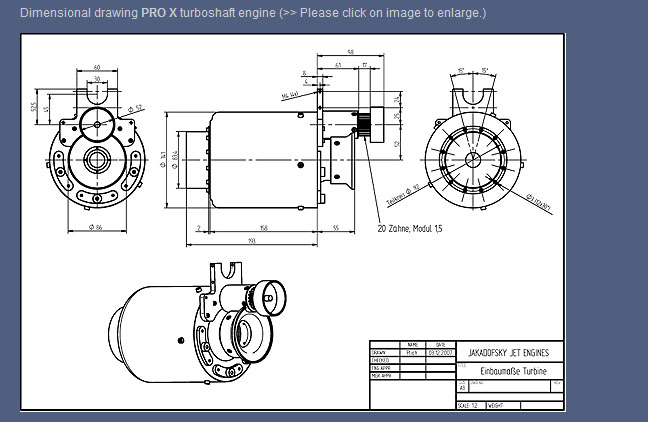Click the side view engine drawing in center

coord(265,160)
